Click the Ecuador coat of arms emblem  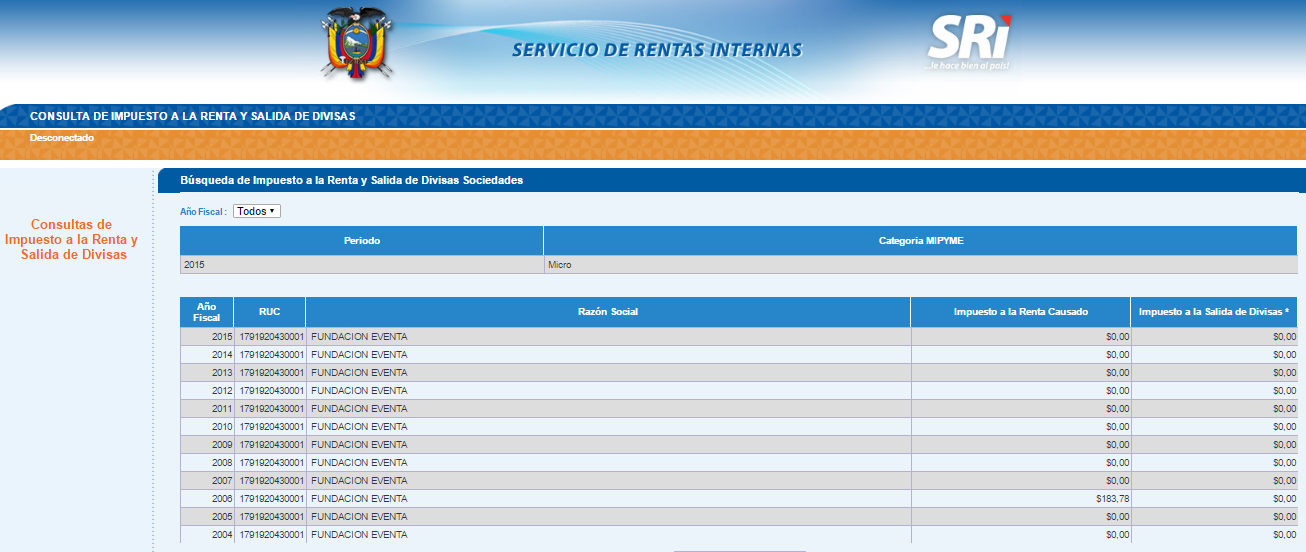[356, 46]
